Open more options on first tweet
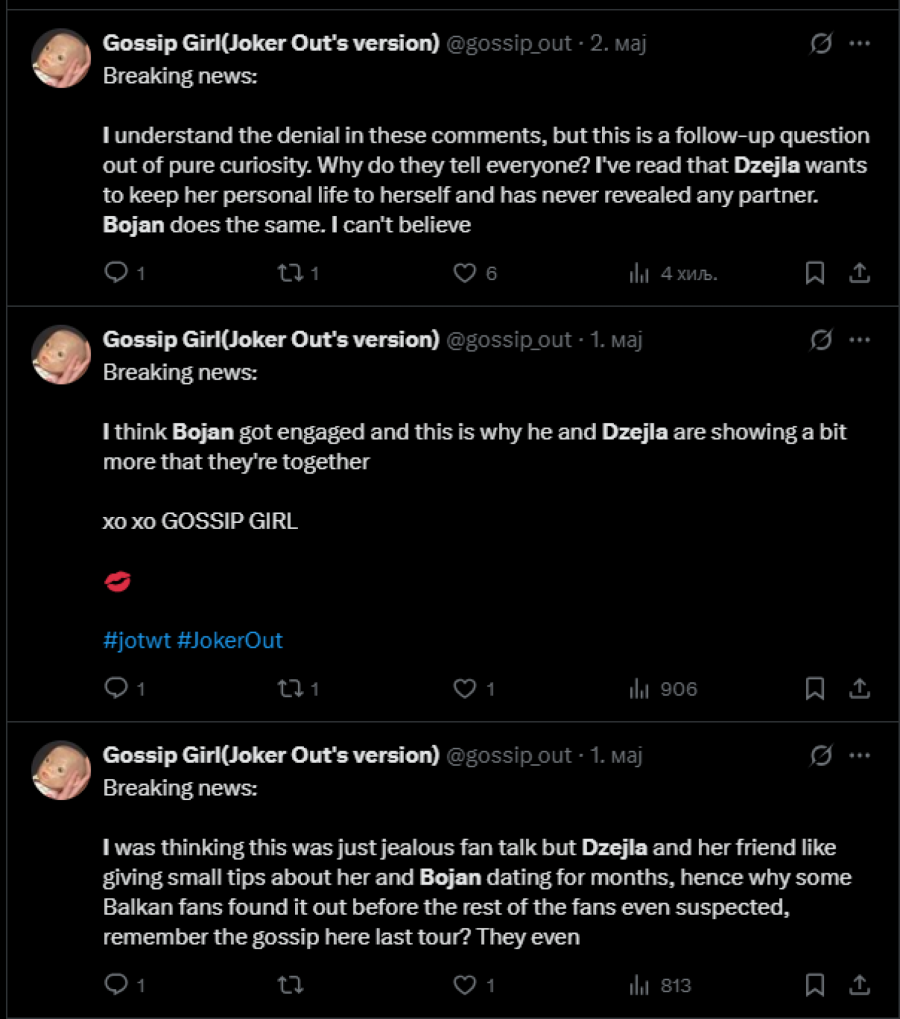This screenshot has width=900, height=1019. pyautogui.click(x=859, y=44)
